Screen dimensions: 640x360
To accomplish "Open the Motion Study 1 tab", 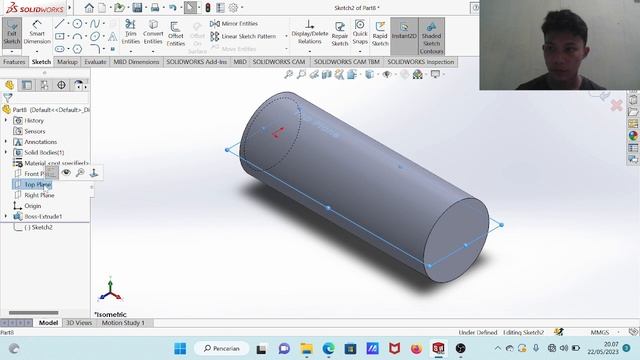I will tap(123, 322).
